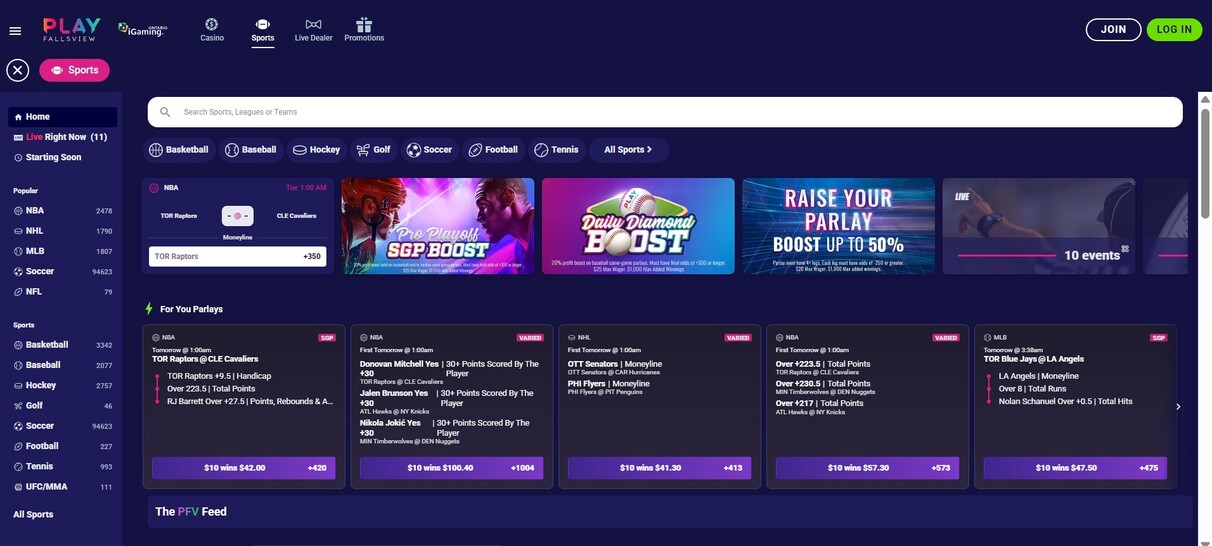Click the expand icon on Live events banner
1212x546 pixels.
click(1124, 249)
